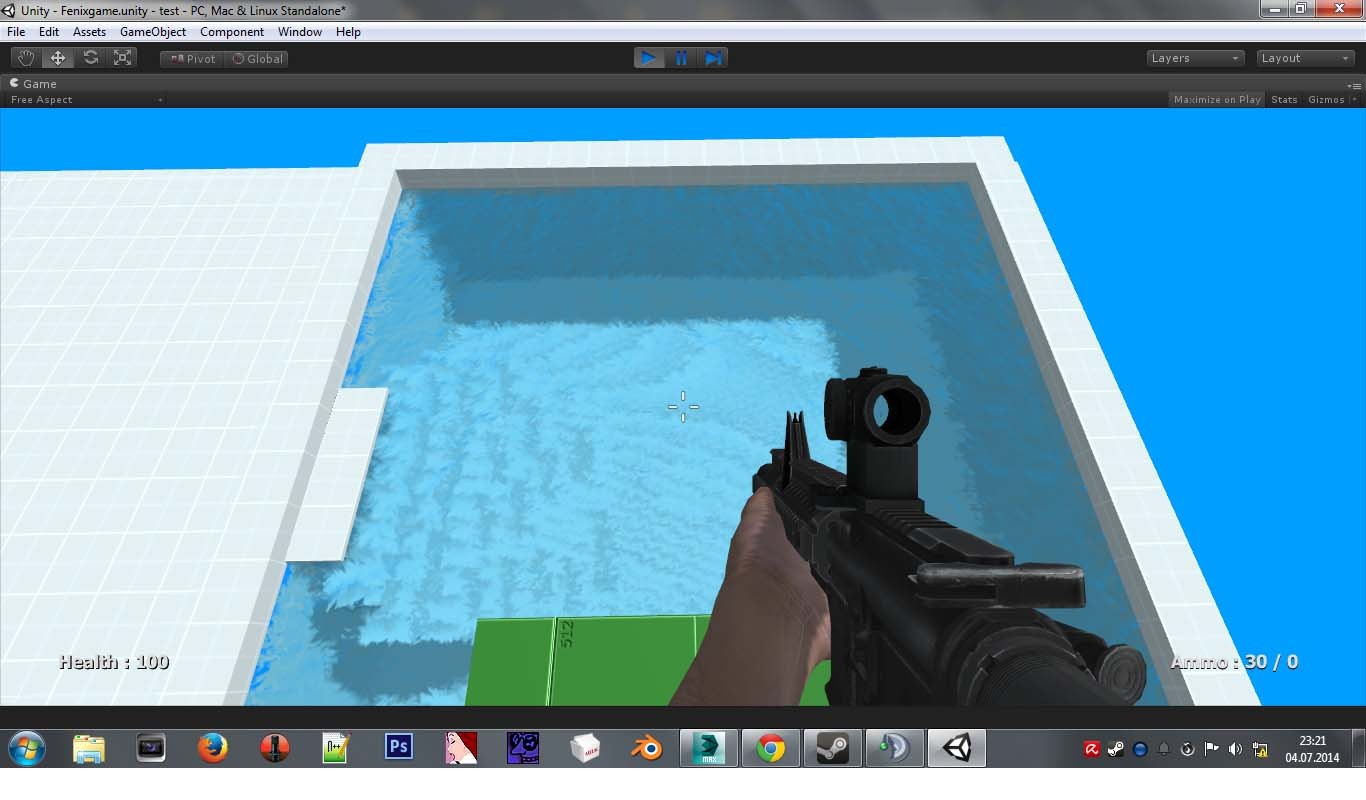Select the Scale tool
Screen dimensions: 1366x800
click(x=122, y=57)
